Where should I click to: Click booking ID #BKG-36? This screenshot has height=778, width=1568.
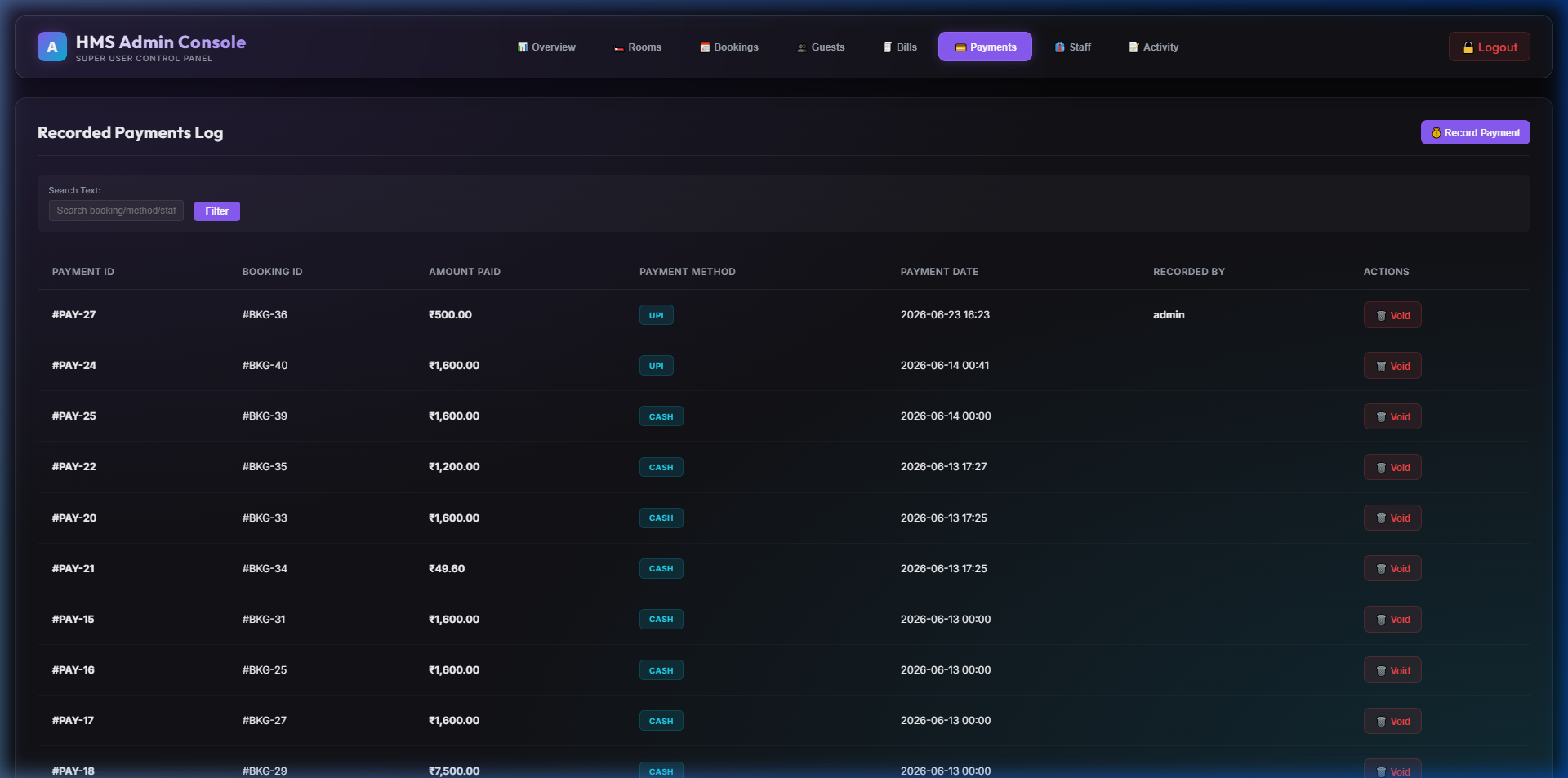click(x=265, y=314)
